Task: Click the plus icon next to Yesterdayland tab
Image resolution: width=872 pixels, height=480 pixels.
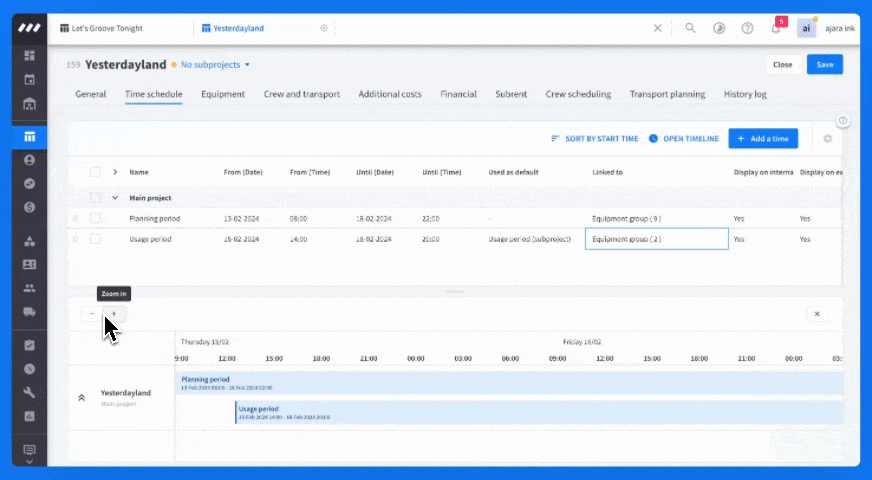Action: pyautogui.click(x=324, y=28)
